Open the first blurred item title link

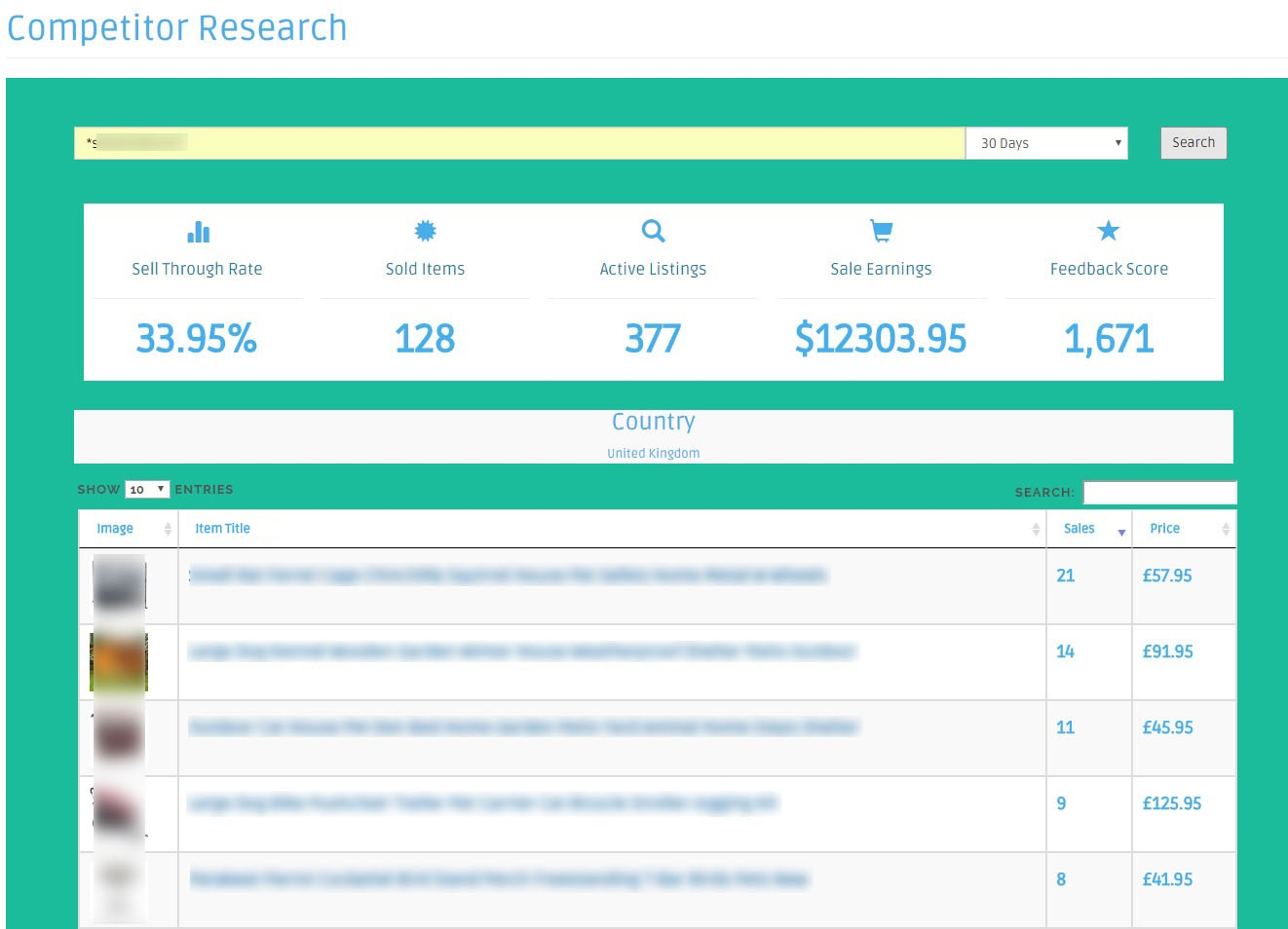click(508, 576)
